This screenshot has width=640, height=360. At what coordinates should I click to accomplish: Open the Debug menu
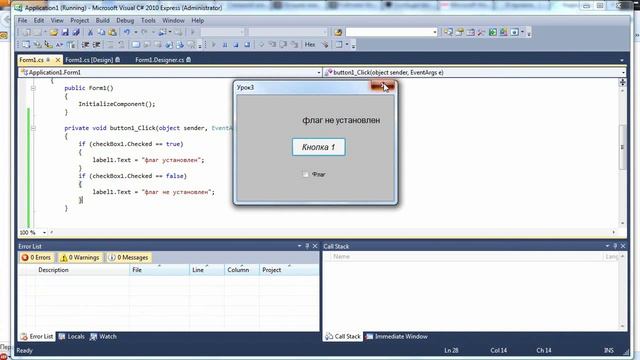(125, 20)
